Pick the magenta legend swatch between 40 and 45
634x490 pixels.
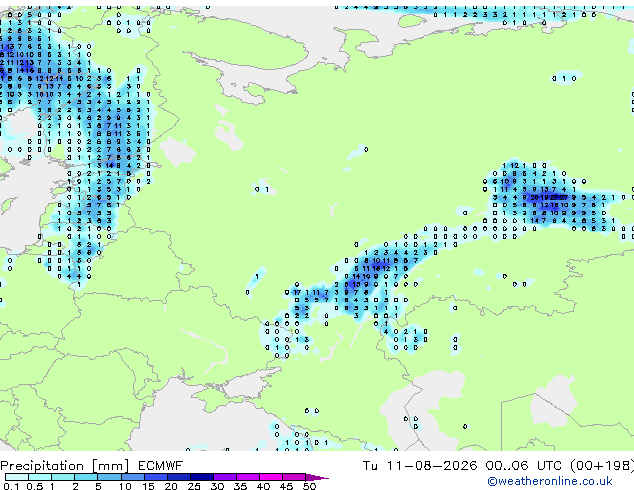point(271,477)
